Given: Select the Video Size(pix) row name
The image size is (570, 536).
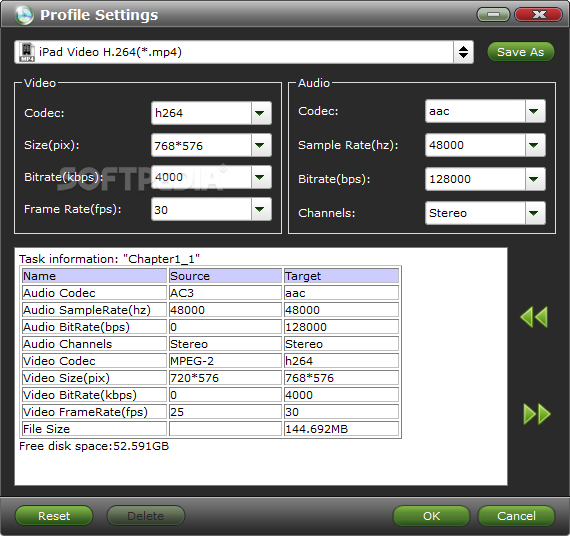Looking at the screenshot, I should pos(94,378).
